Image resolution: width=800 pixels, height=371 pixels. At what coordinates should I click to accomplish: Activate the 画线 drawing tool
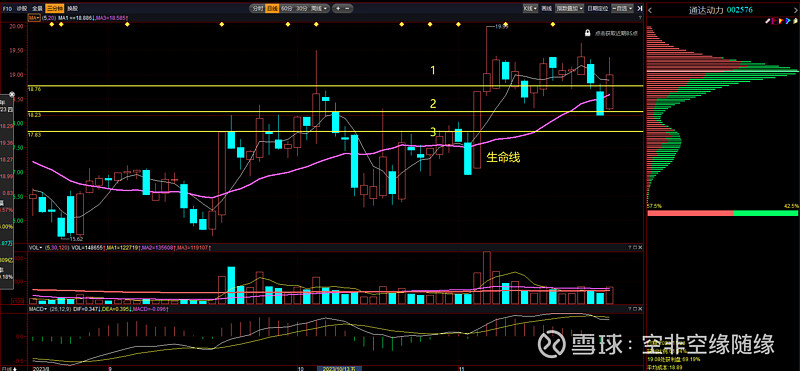point(547,9)
